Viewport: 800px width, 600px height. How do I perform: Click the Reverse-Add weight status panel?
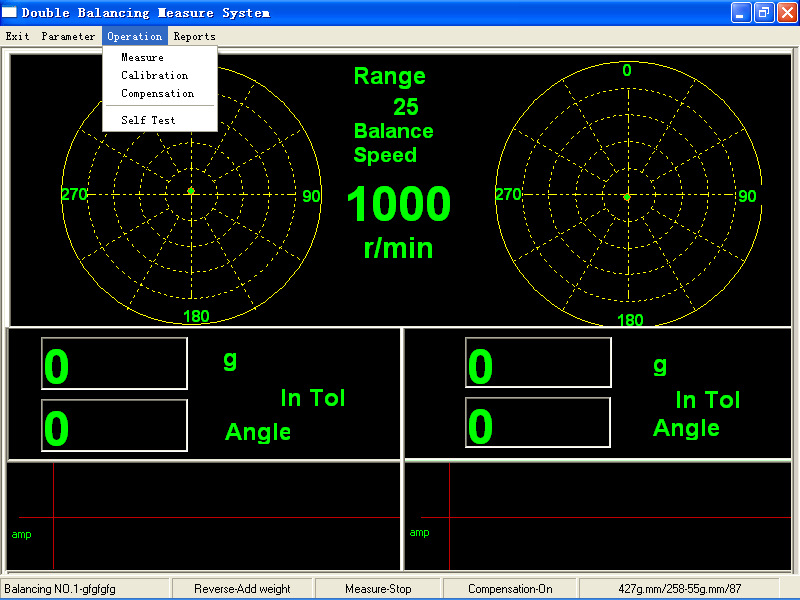(x=242, y=589)
